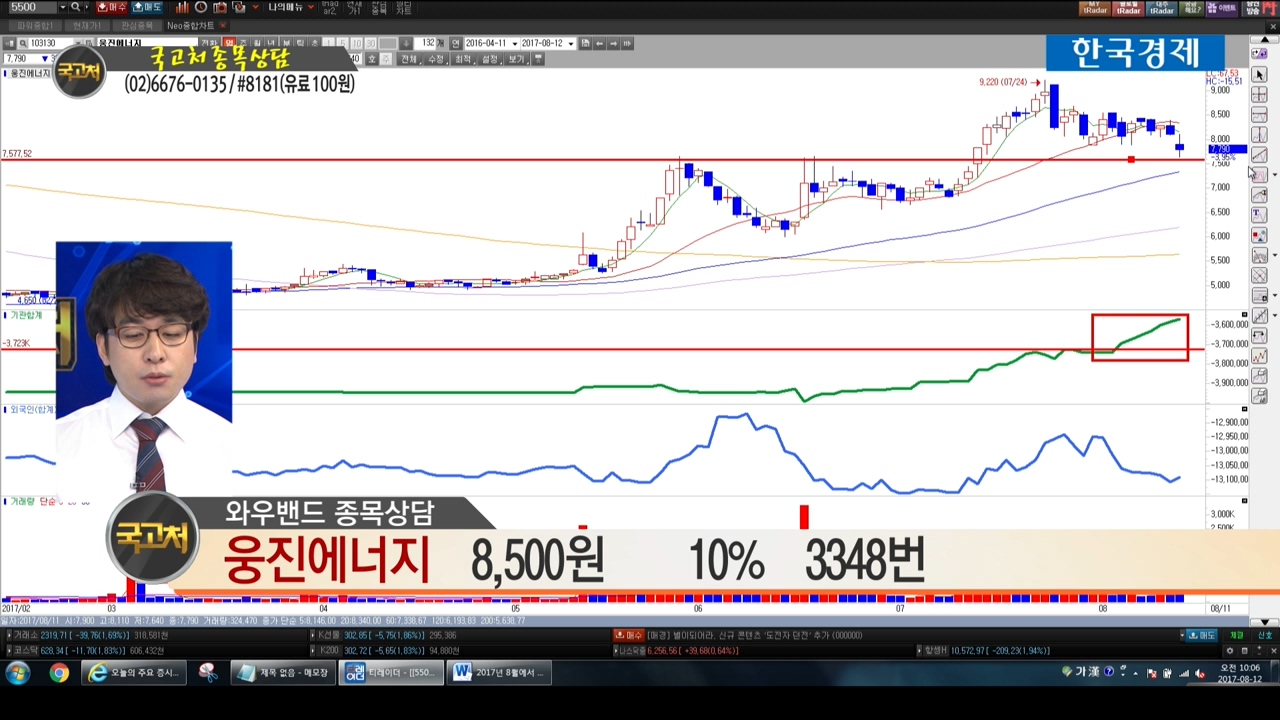Click the 9,220 (07/24) high price label

1003,82
